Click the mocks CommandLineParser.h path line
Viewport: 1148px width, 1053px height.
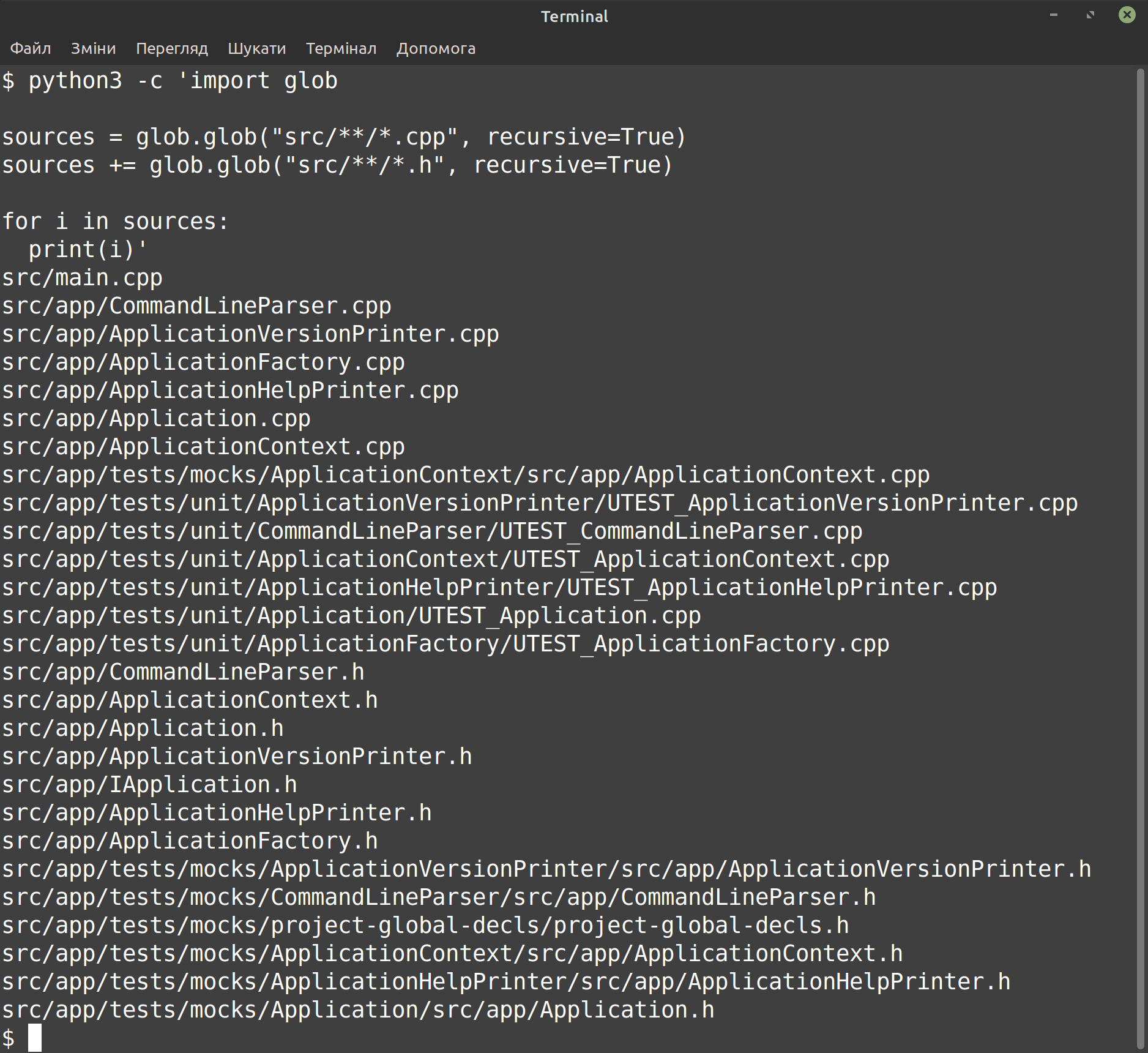click(439, 897)
